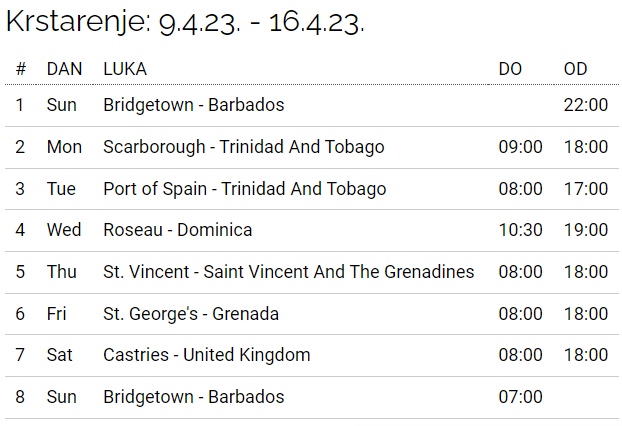Click the 10:30 arrival time for Roseau

tap(520, 230)
